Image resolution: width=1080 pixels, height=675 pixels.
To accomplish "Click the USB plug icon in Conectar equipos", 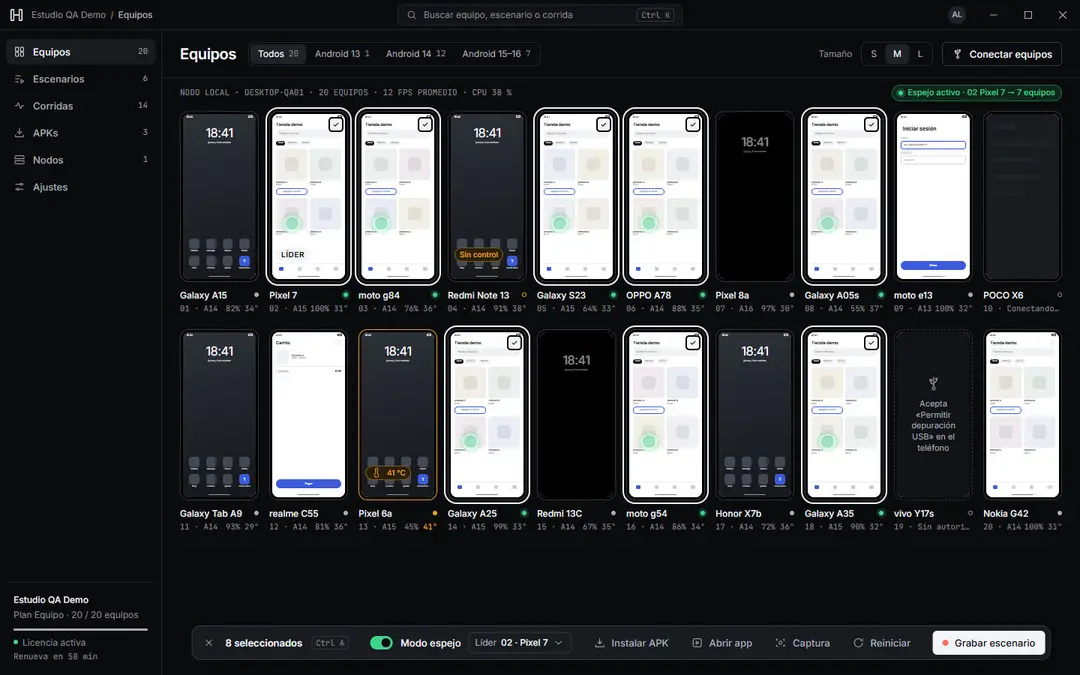I will click(957, 54).
